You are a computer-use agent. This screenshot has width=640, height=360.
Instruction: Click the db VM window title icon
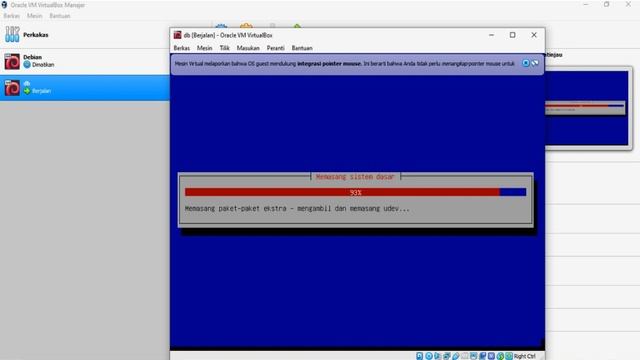[x=178, y=35]
